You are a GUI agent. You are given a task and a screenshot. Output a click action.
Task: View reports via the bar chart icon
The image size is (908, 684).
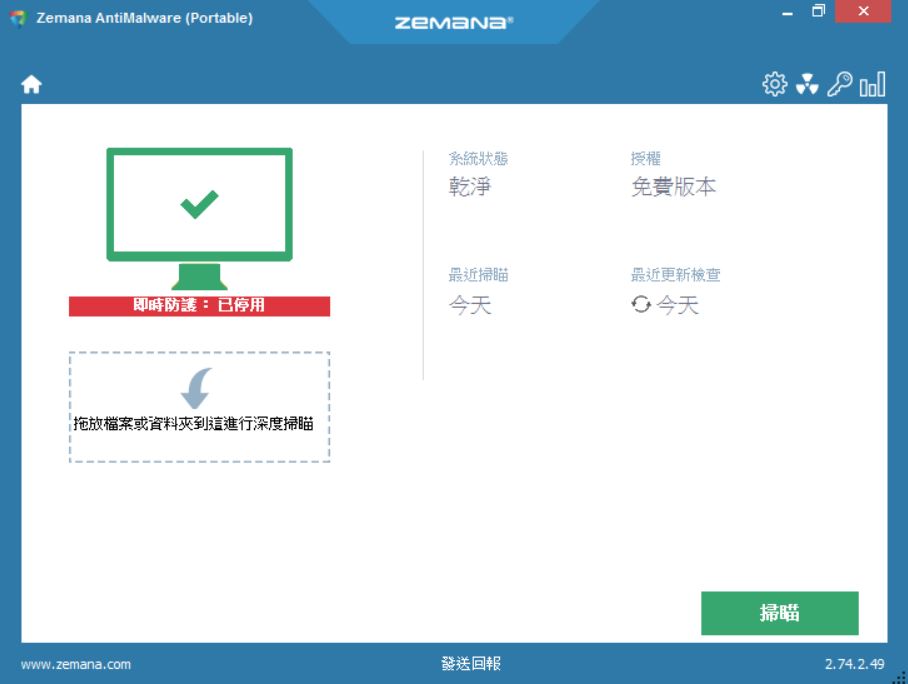[x=872, y=85]
